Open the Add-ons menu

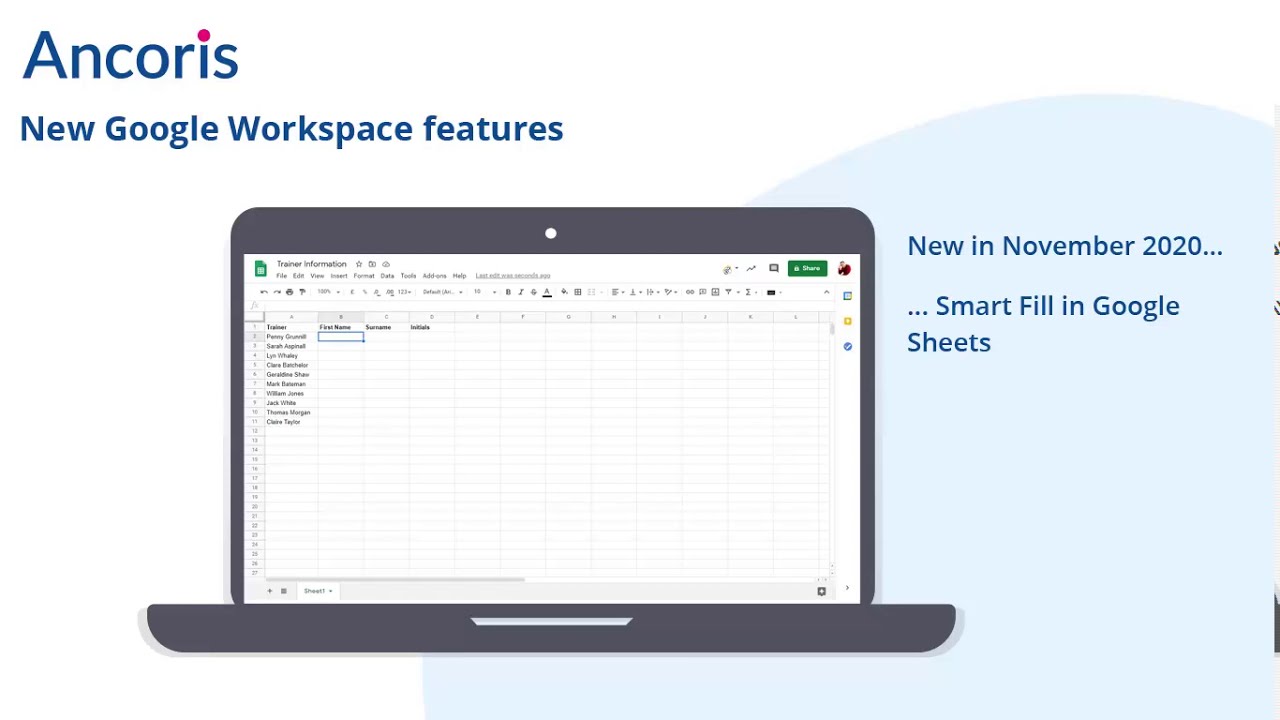pos(434,276)
